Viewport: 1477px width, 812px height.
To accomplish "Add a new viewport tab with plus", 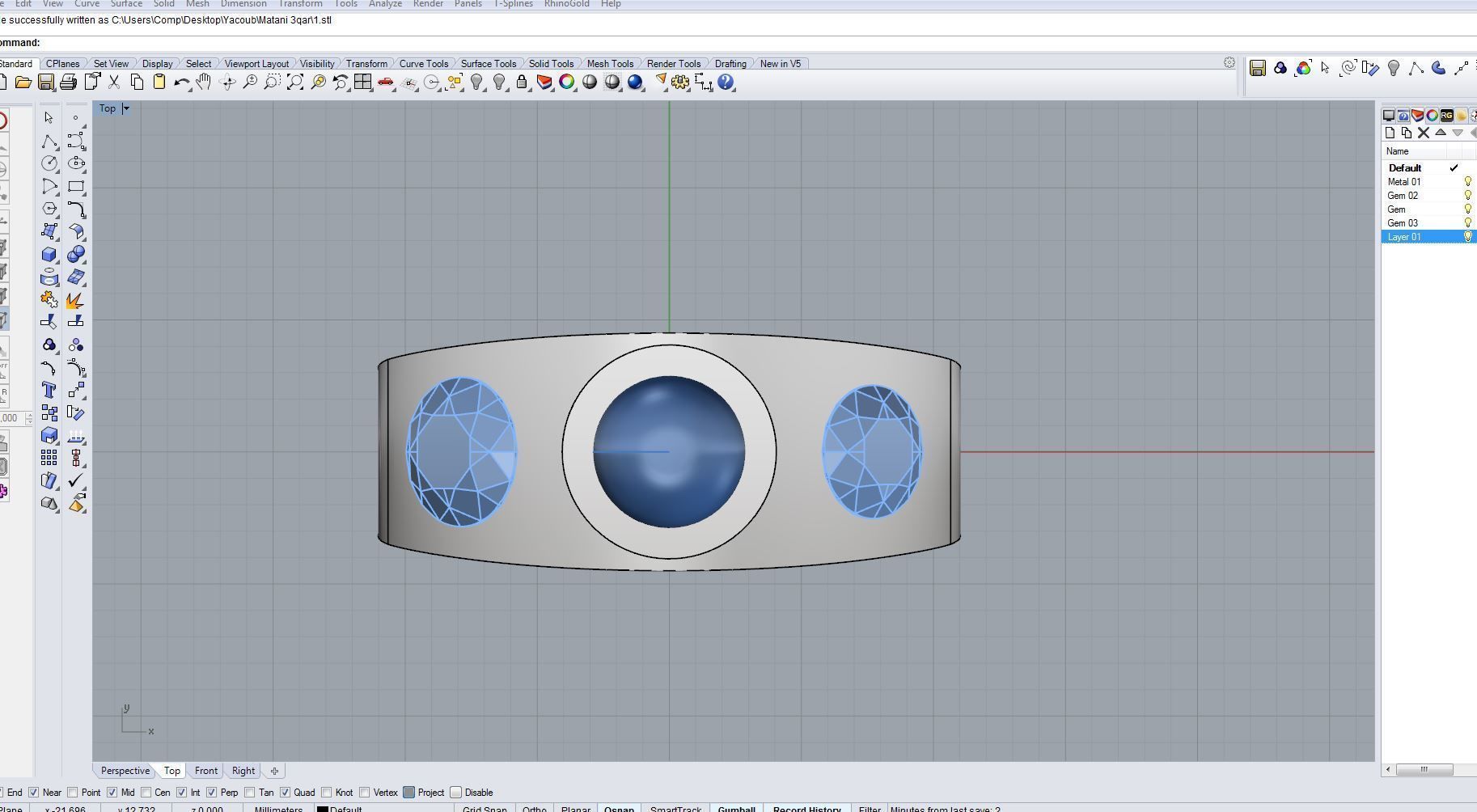I will [274, 771].
